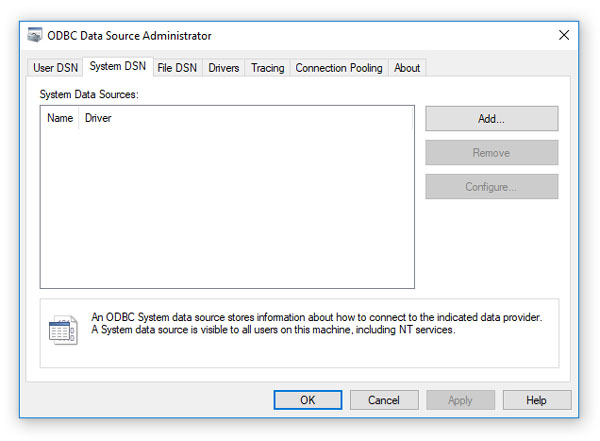600x441 pixels.
Task: Close the ODBC Data Source Administrator window
Action: tap(564, 35)
